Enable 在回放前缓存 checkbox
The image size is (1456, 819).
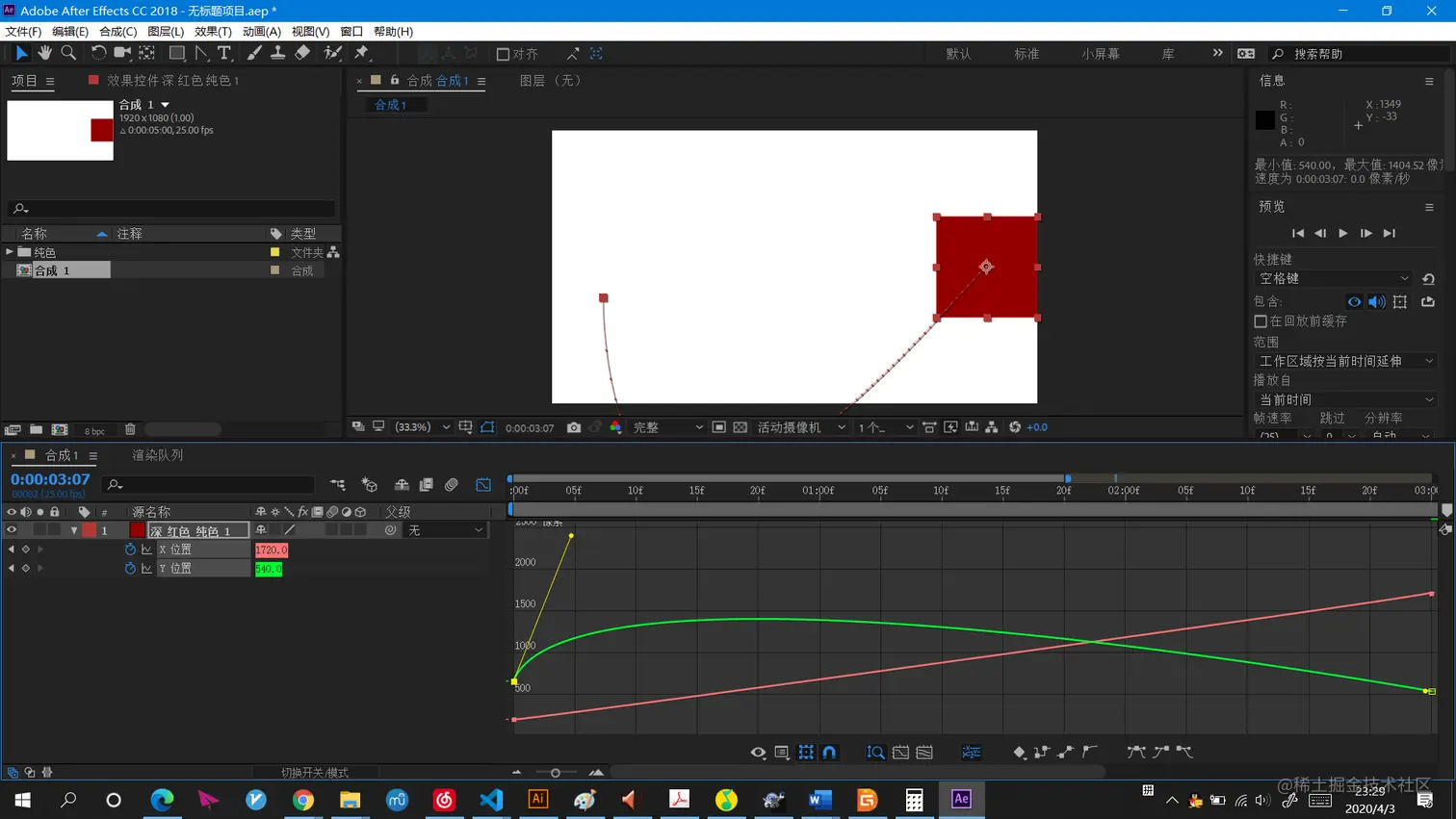point(1261,320)
